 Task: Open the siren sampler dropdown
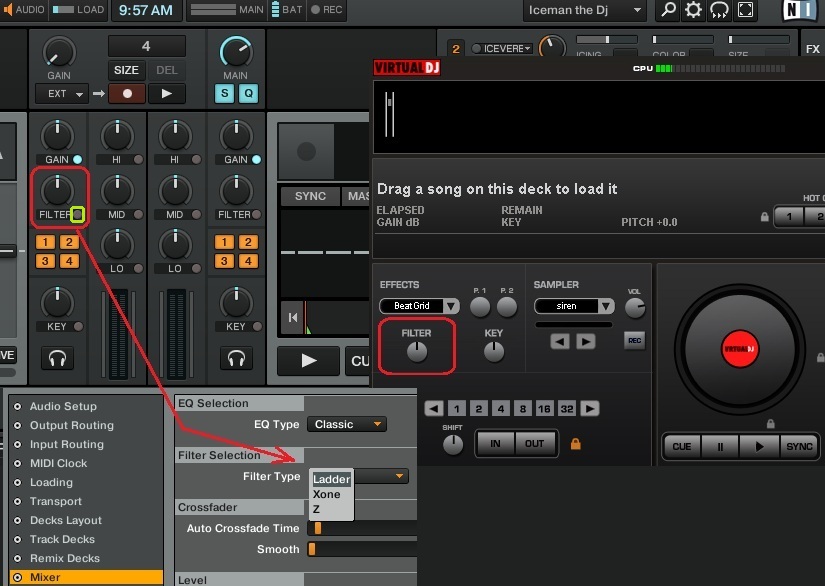coord(574,306)
